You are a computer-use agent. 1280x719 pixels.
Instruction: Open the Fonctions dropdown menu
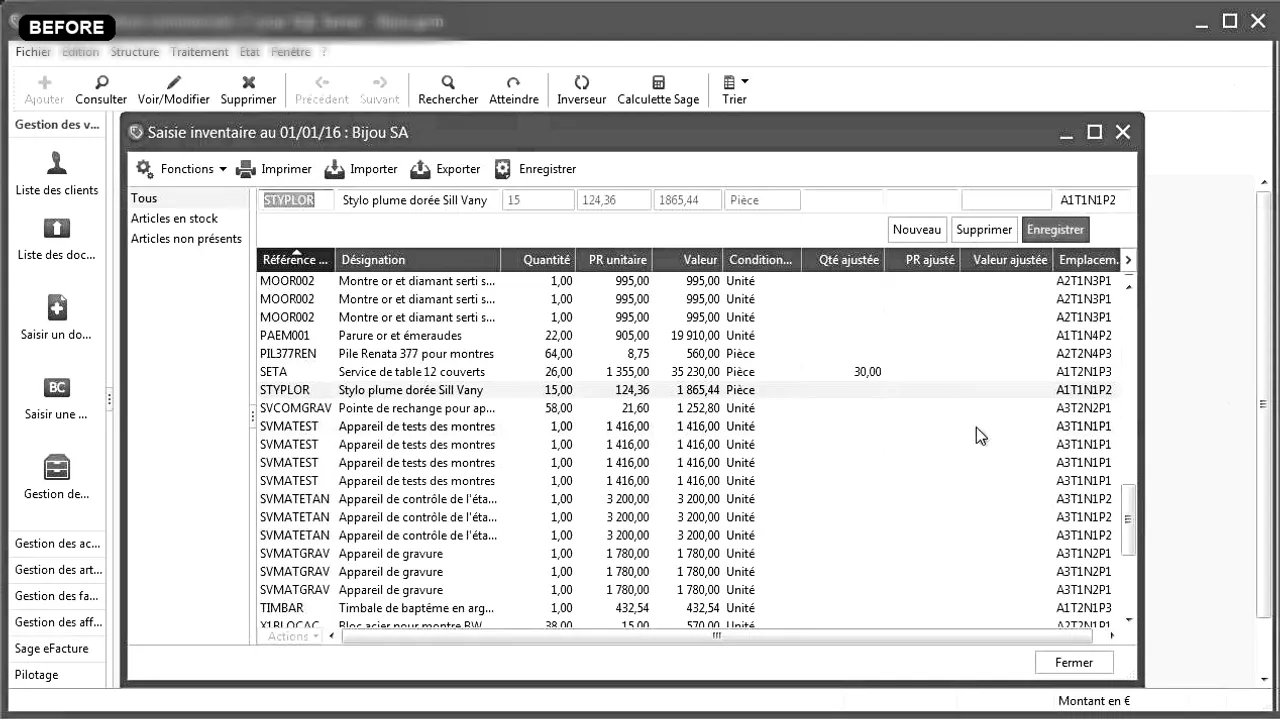[180, 168]
